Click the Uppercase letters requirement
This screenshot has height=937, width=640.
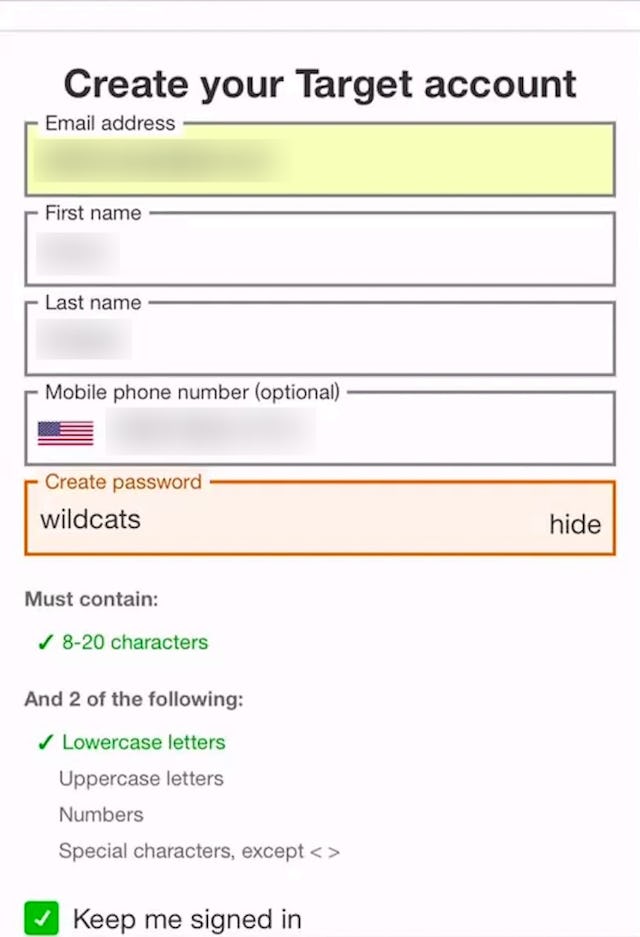pos(141,779)
